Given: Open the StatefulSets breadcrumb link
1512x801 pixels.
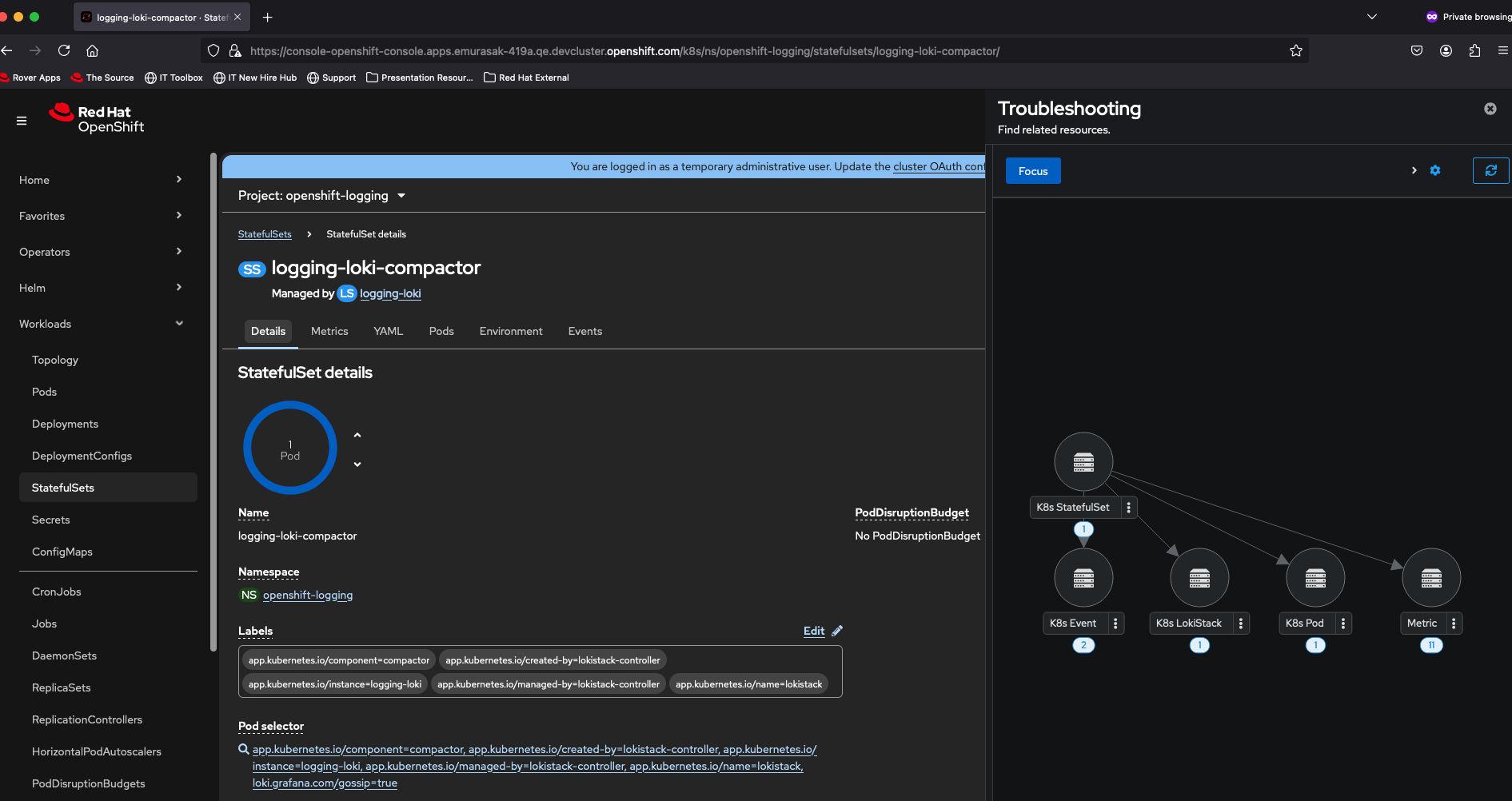Looking at the screenshot, I should click(x=265, y=234).
